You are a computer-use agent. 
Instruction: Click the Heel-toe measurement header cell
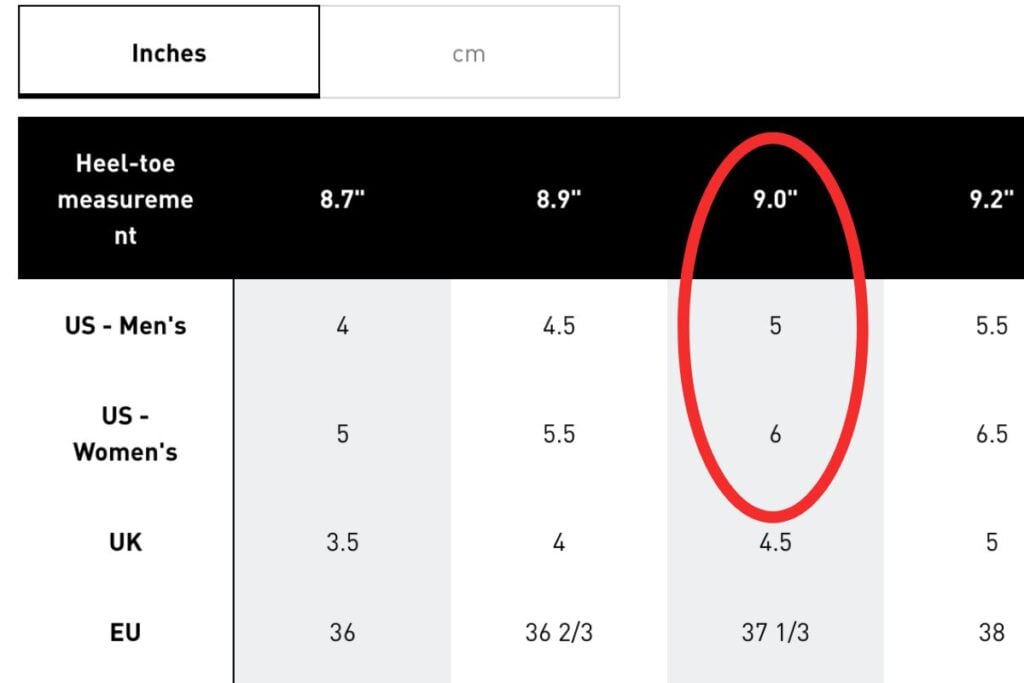point(125,199)
